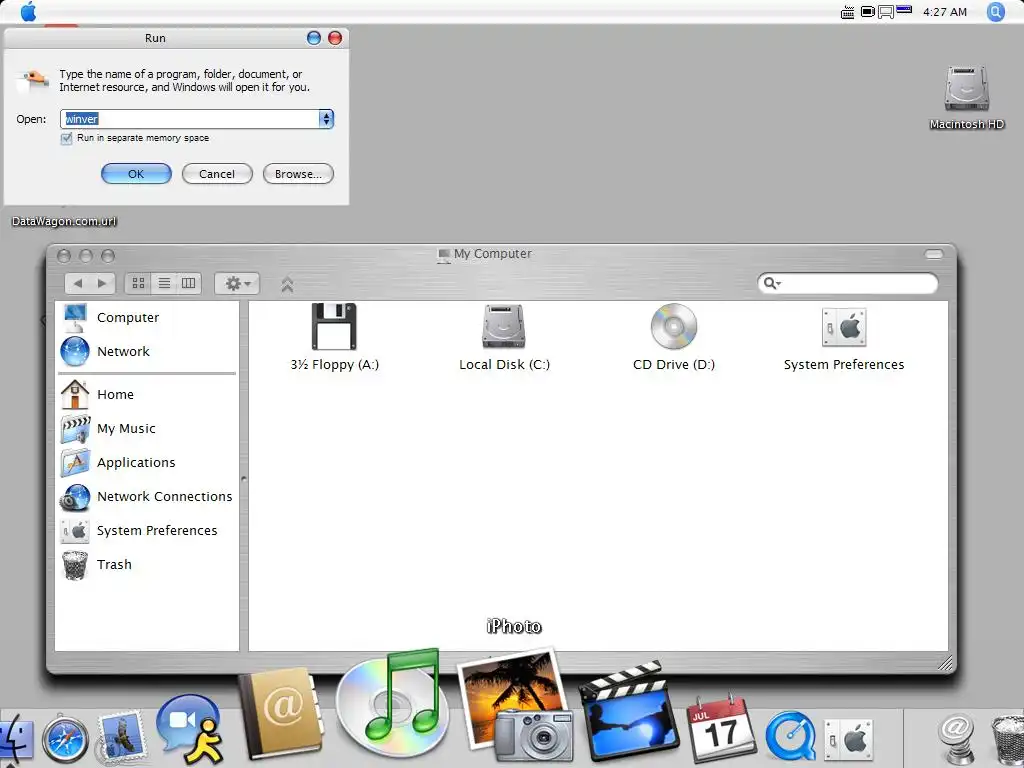The height and width of the screenshot is (768, 1024).
Task: Switch to column view in My Computer
Action: coord(189,283)
